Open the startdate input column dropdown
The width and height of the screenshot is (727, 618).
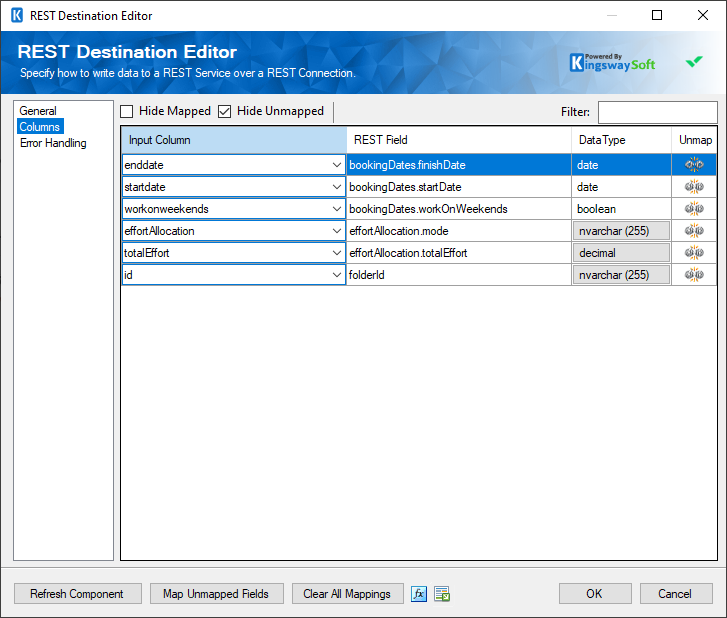[x=337, y=187]
